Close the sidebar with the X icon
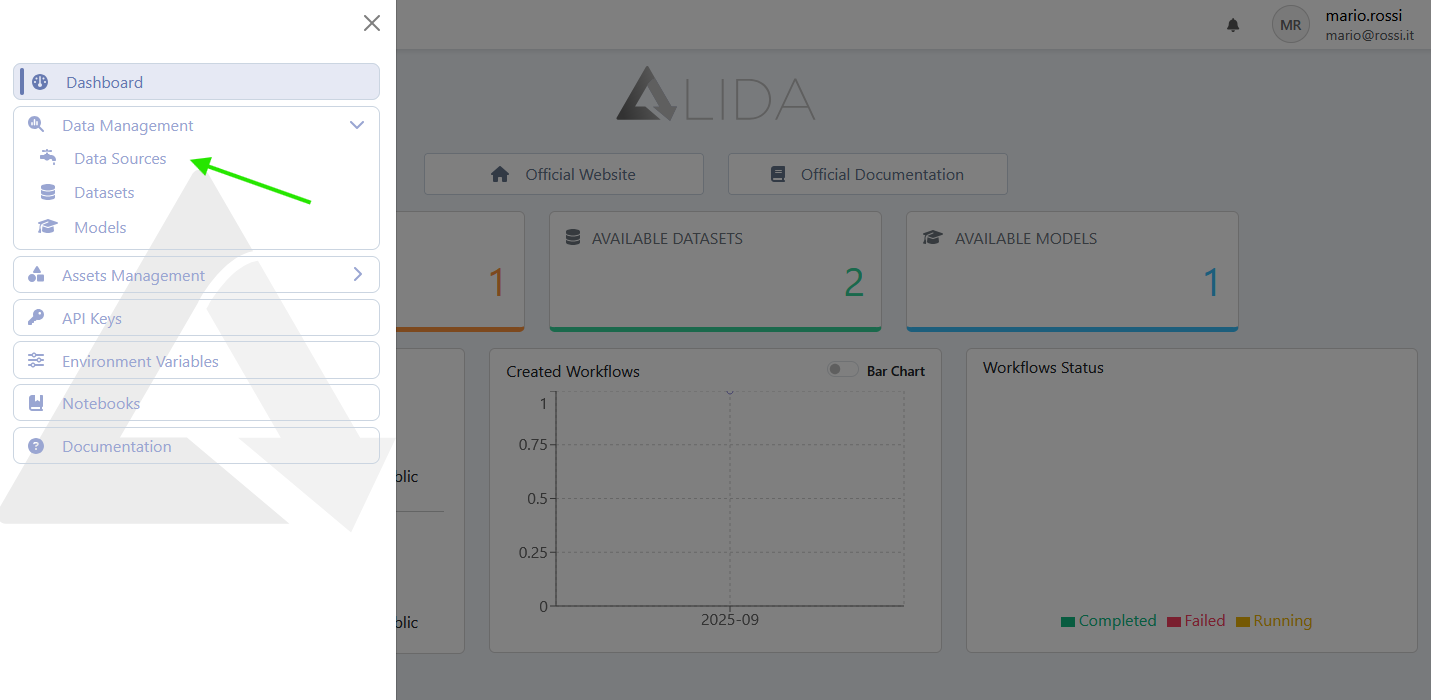Image resolution: width=1431 pixels, height=700 pixels. [372, 23]
